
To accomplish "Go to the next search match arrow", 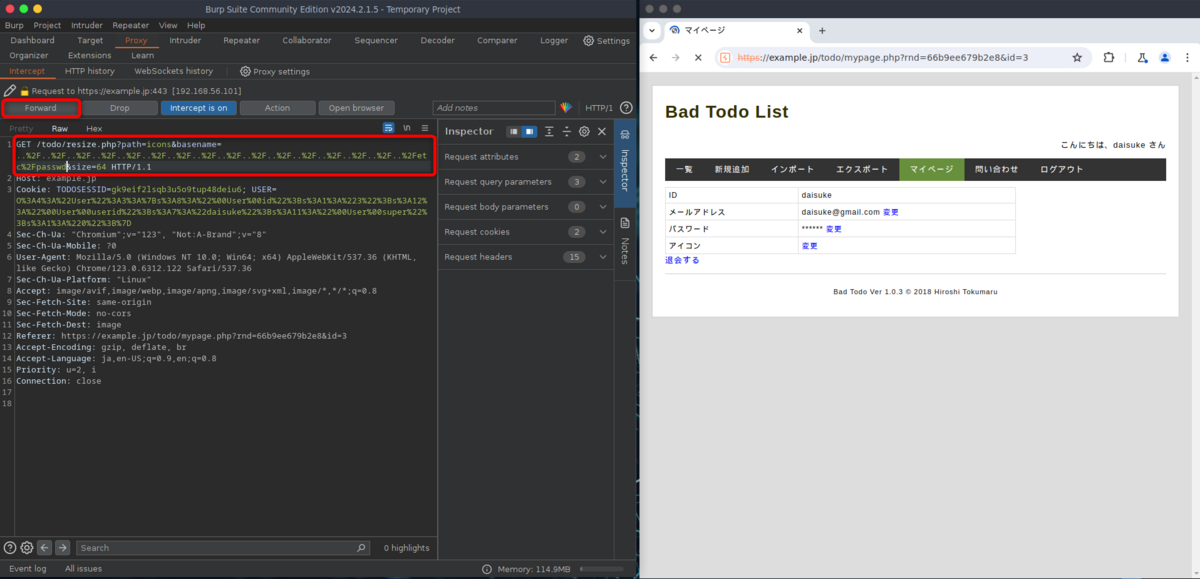I will tap(62, 547).
